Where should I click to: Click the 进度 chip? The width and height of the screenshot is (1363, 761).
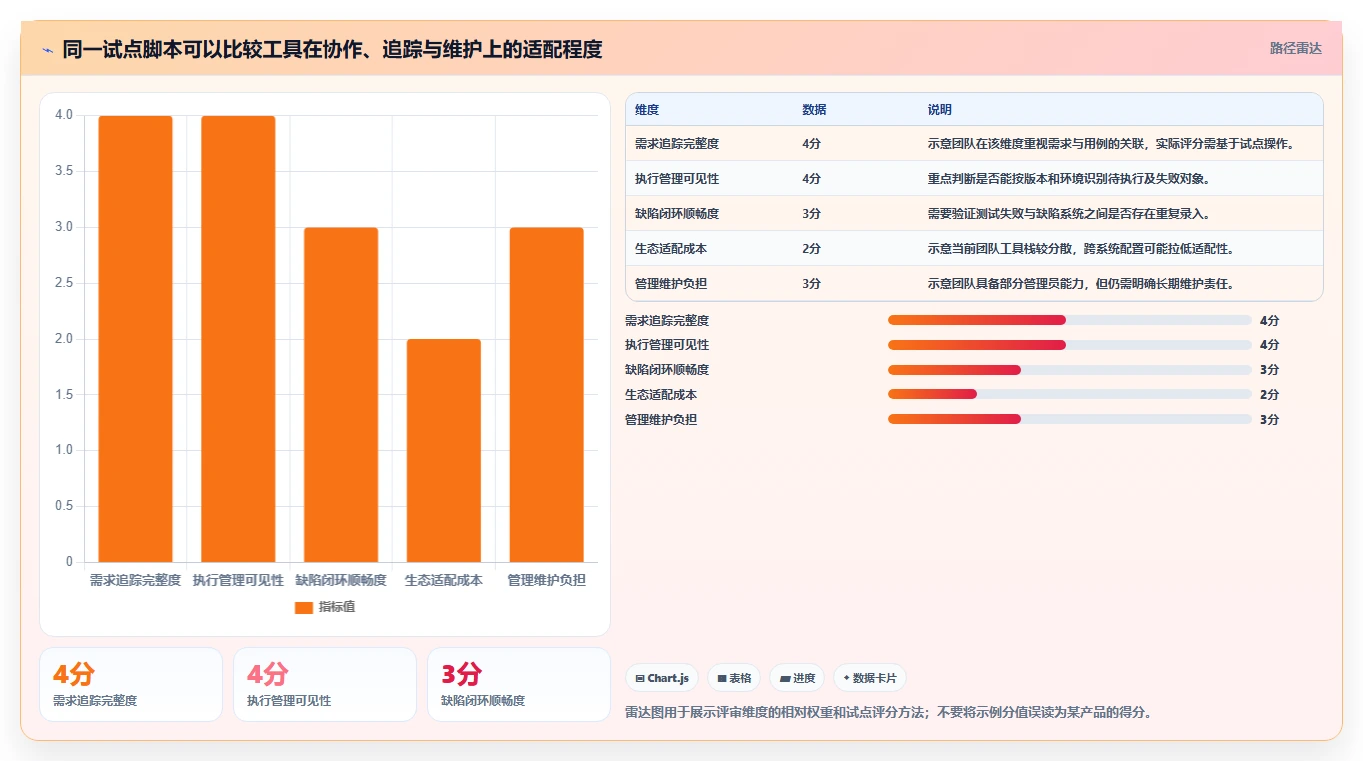click(797, 678)
